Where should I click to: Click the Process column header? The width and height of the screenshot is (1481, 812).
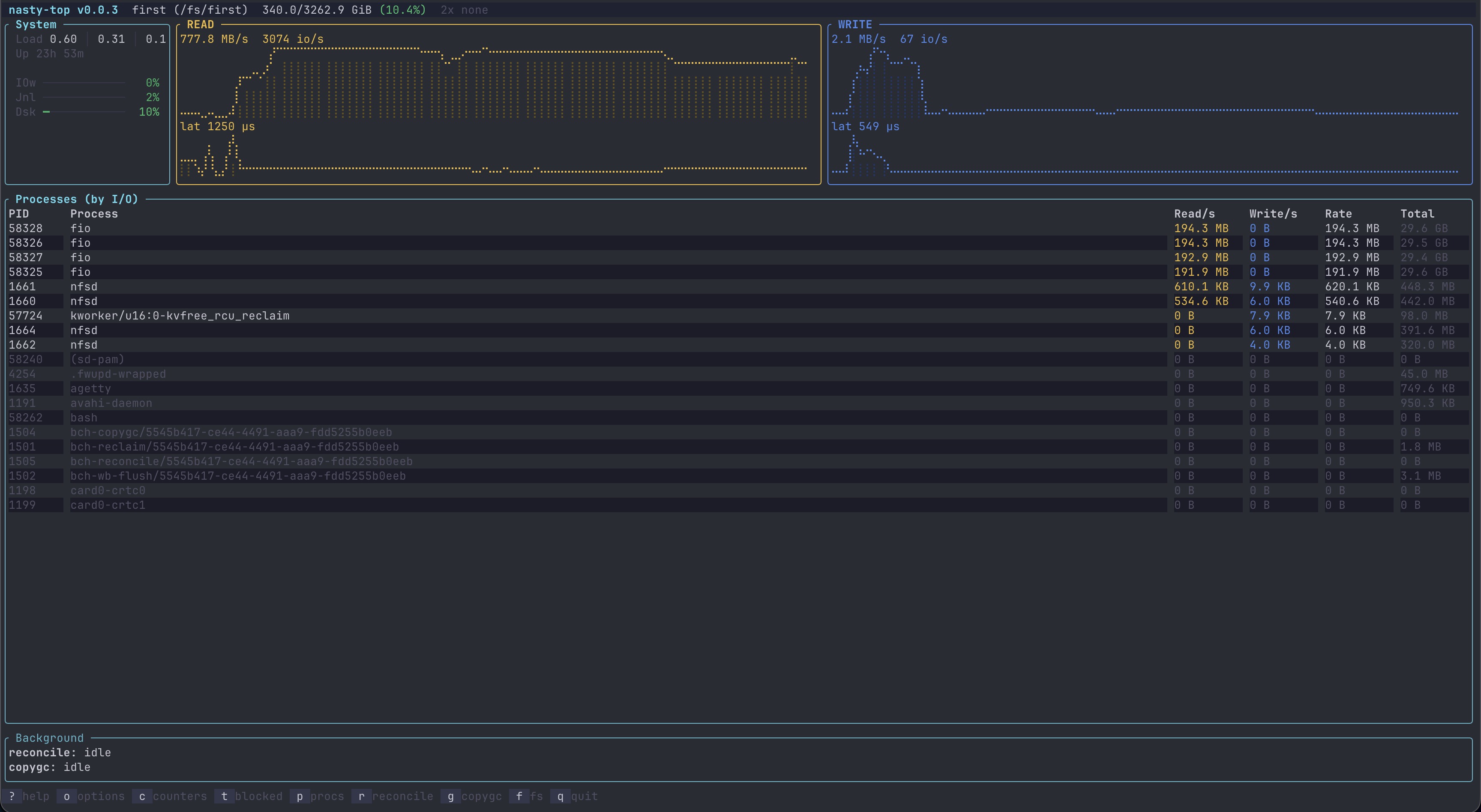point(94,214)
